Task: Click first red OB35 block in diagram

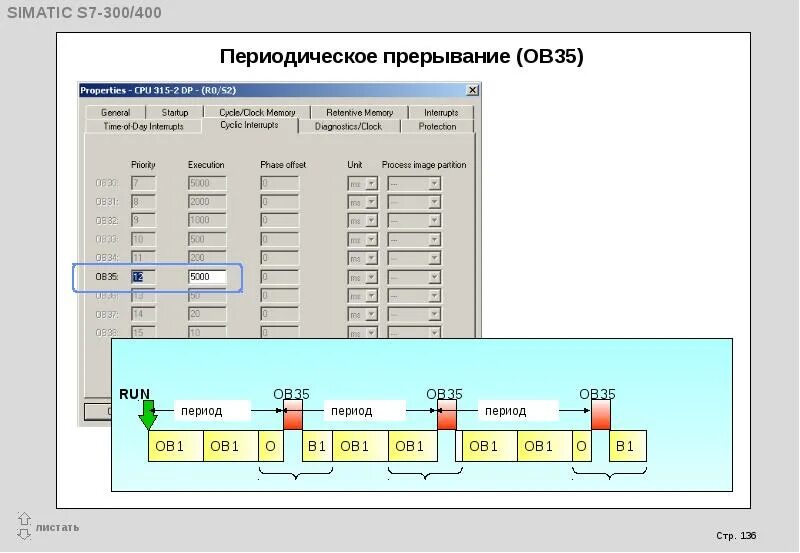Action: (x=293, y=415)
